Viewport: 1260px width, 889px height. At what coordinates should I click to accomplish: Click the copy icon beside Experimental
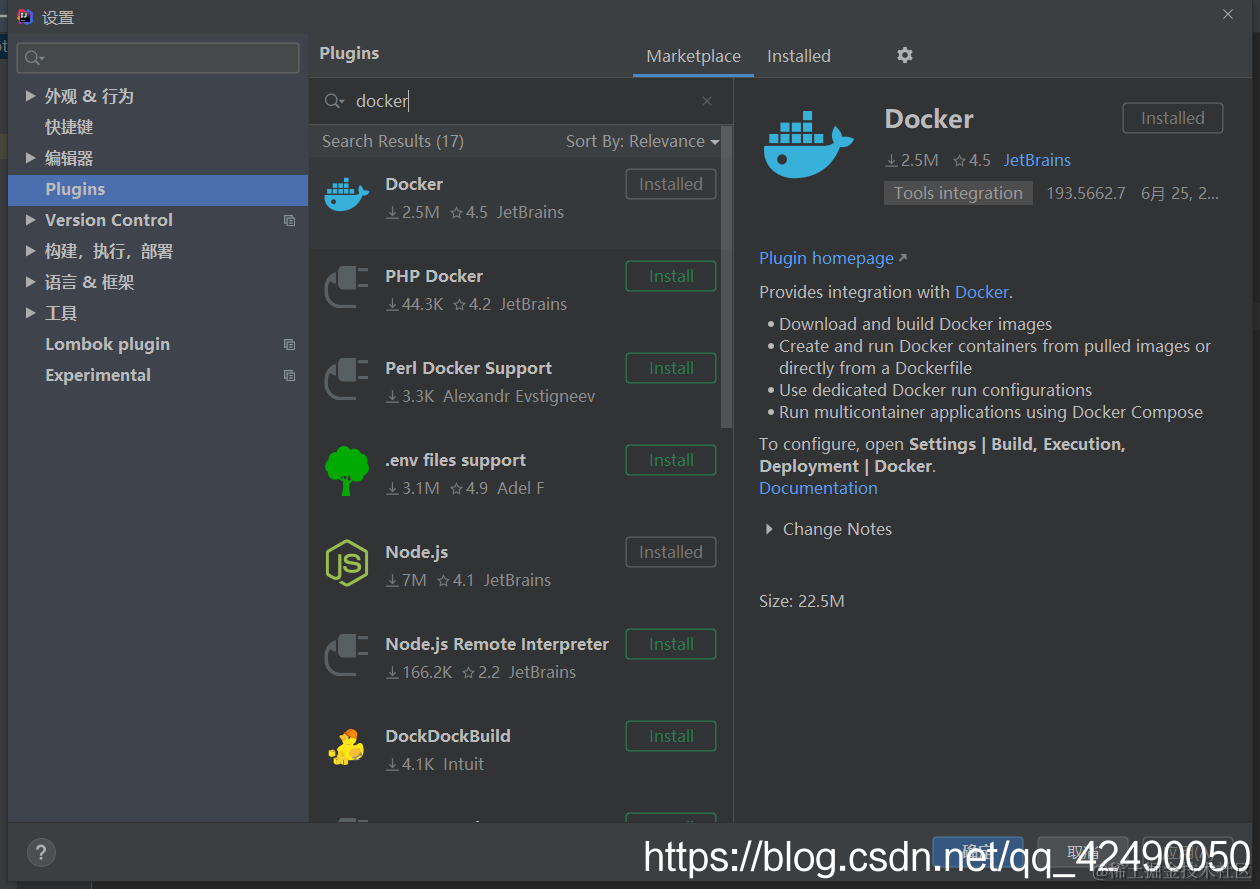289,375
